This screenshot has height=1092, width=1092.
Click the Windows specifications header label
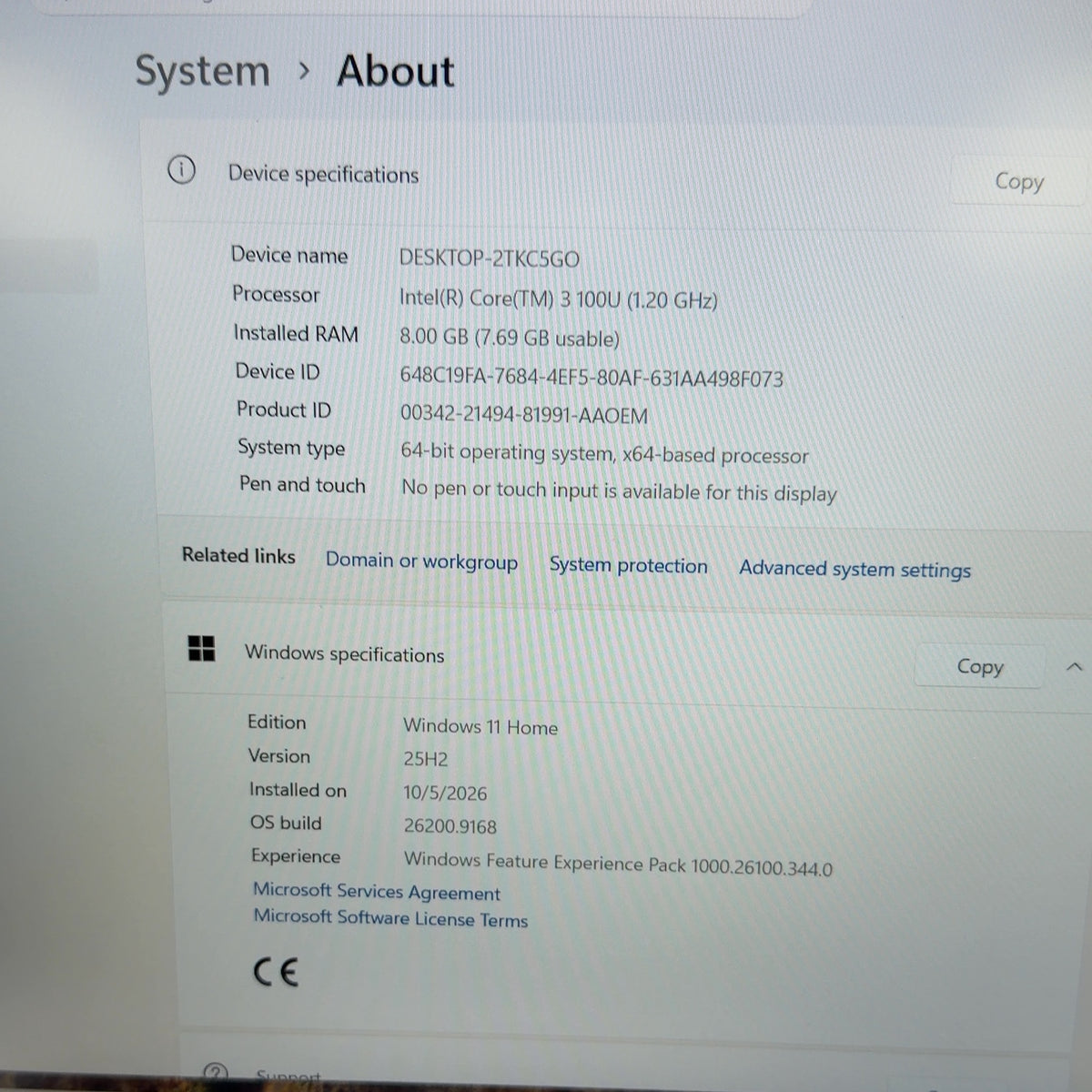tap(344, 653)
